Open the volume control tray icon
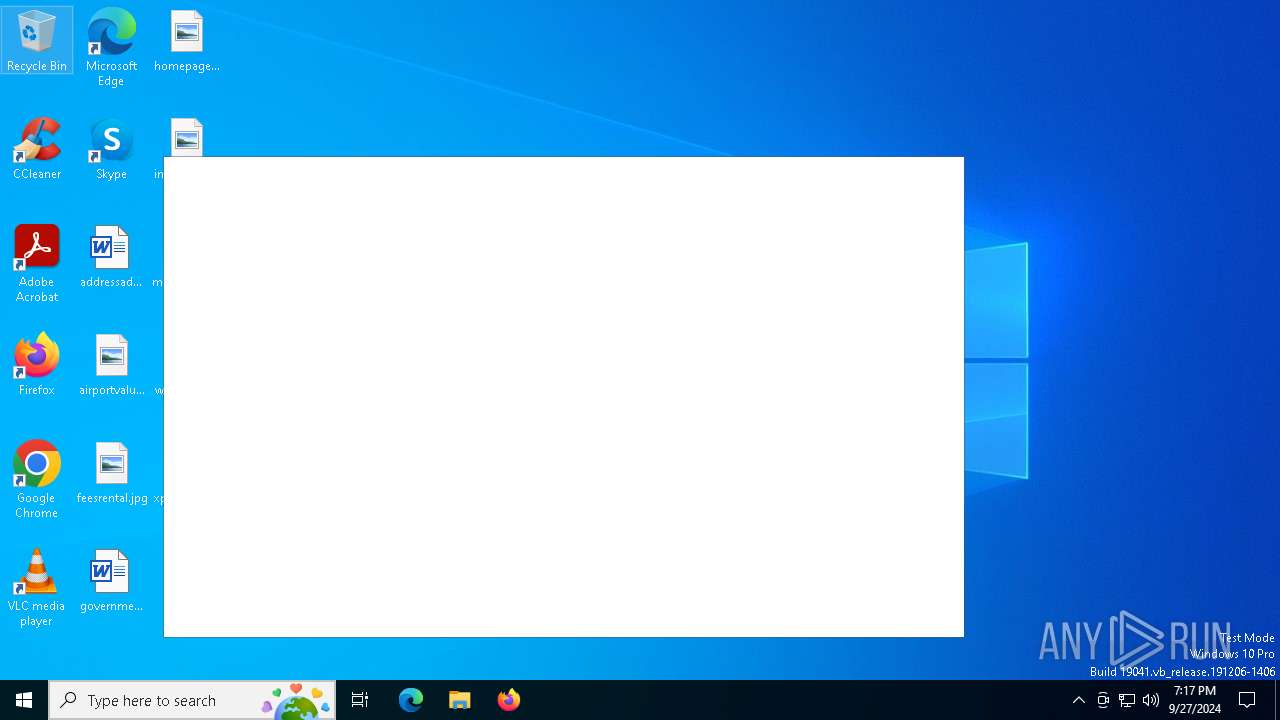 click(1151, 700)
